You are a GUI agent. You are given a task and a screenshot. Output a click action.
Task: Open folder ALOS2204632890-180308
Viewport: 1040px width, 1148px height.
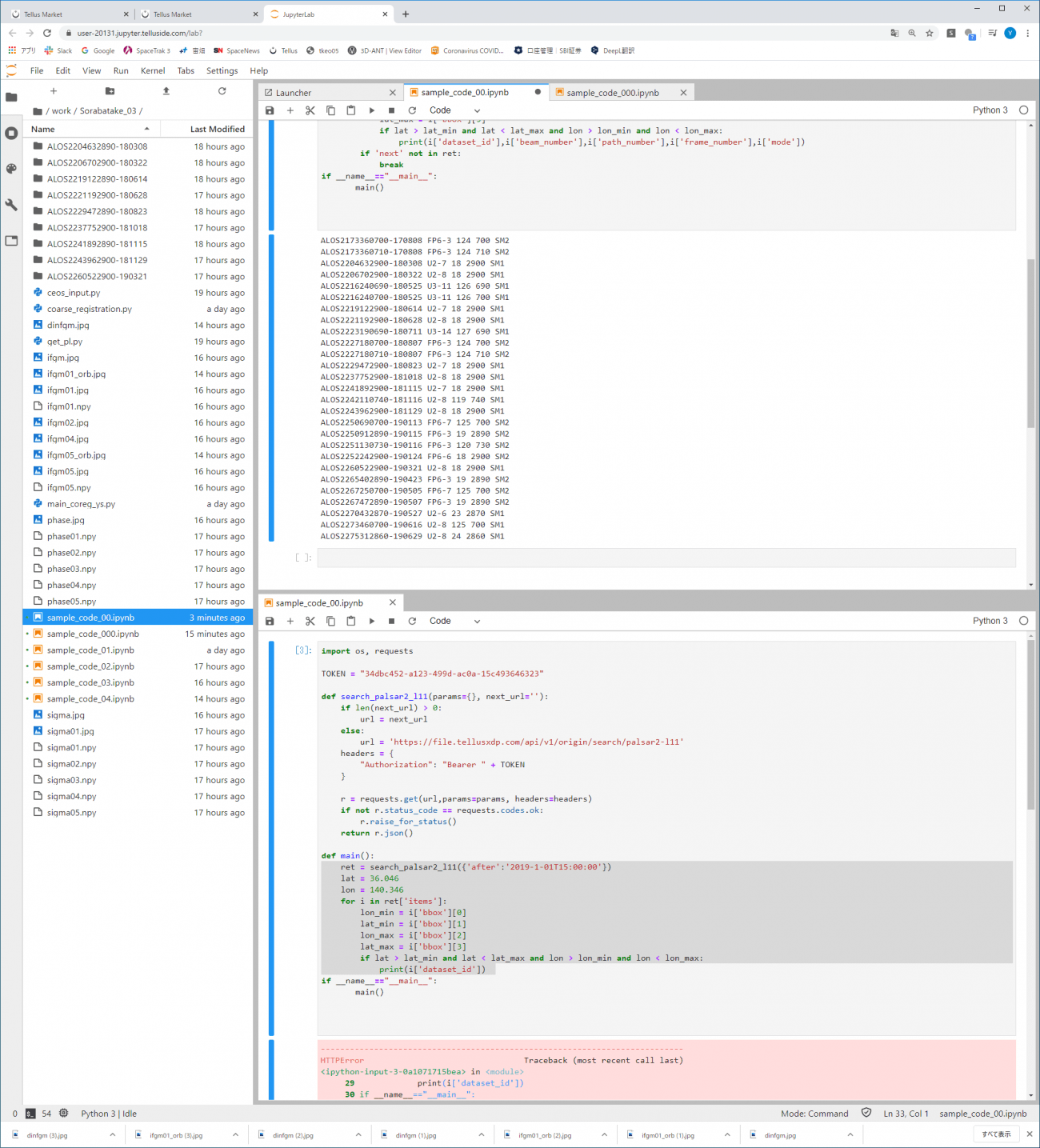click(x=138, y=146)
